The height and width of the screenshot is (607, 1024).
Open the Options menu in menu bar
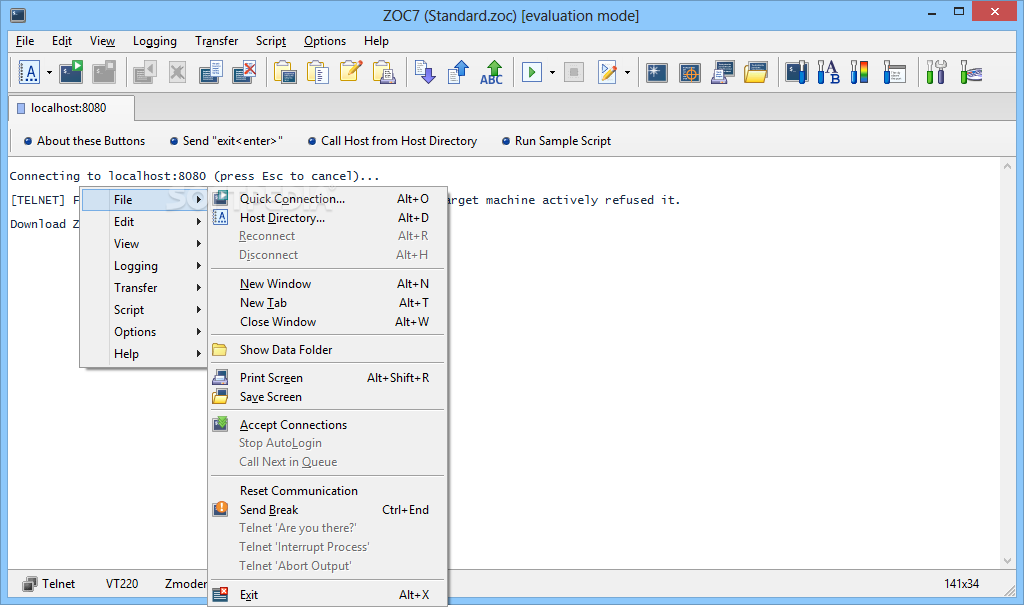[325, 41]
